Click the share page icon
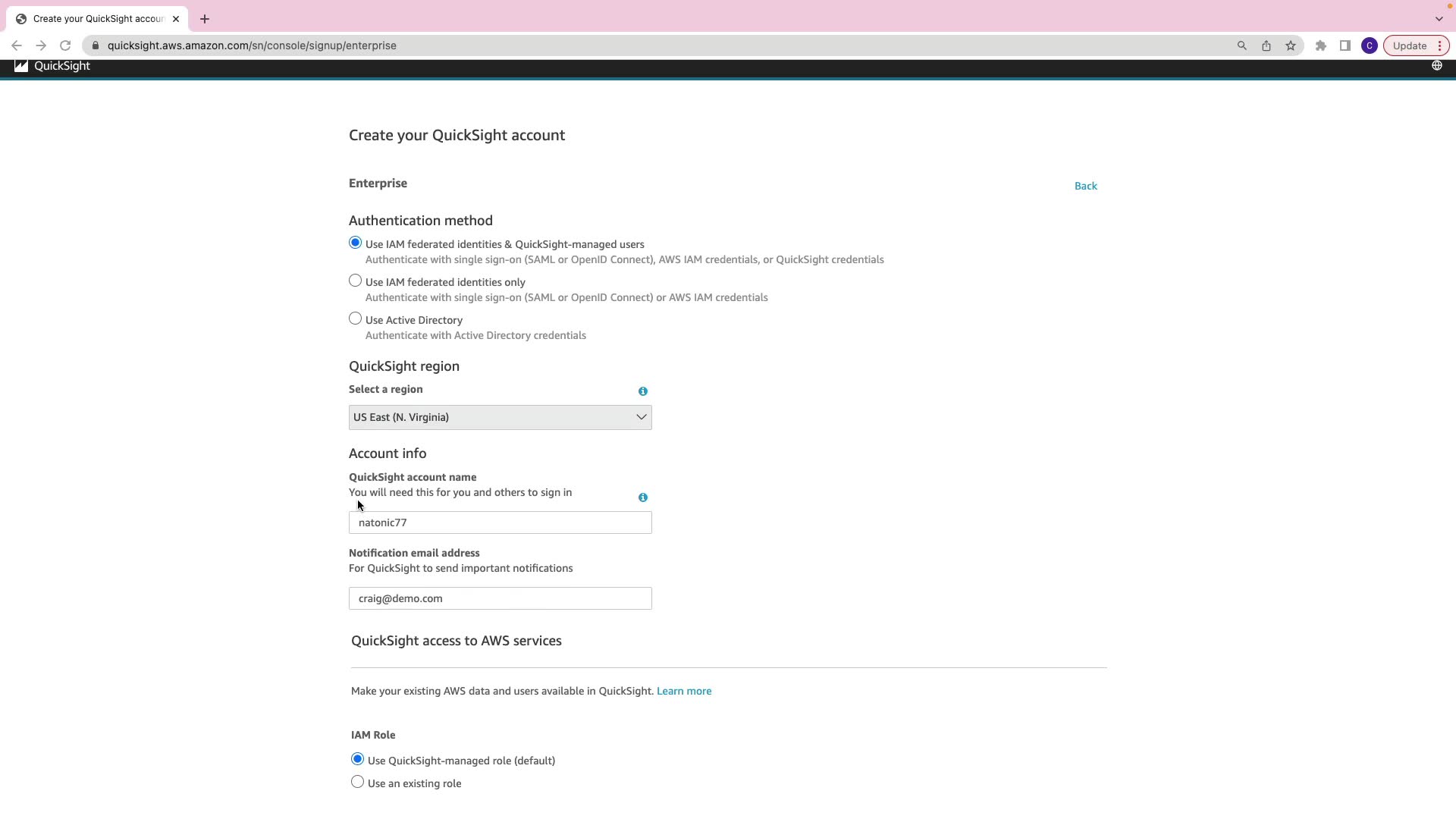Screen dimensions: 1456x819 coord(1266,45)
